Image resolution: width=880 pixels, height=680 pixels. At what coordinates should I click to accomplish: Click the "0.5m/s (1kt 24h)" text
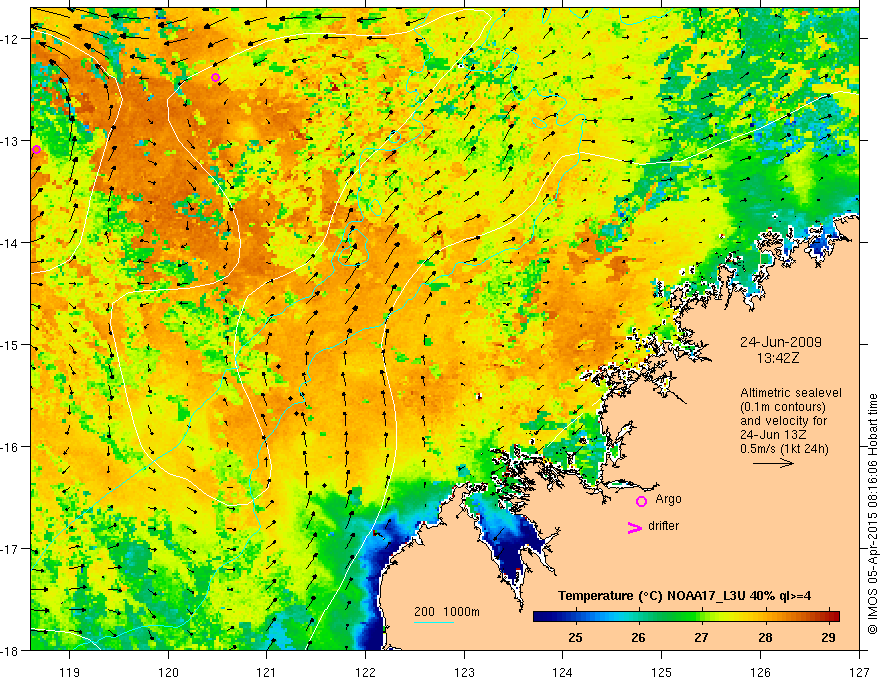coord(784,449)
